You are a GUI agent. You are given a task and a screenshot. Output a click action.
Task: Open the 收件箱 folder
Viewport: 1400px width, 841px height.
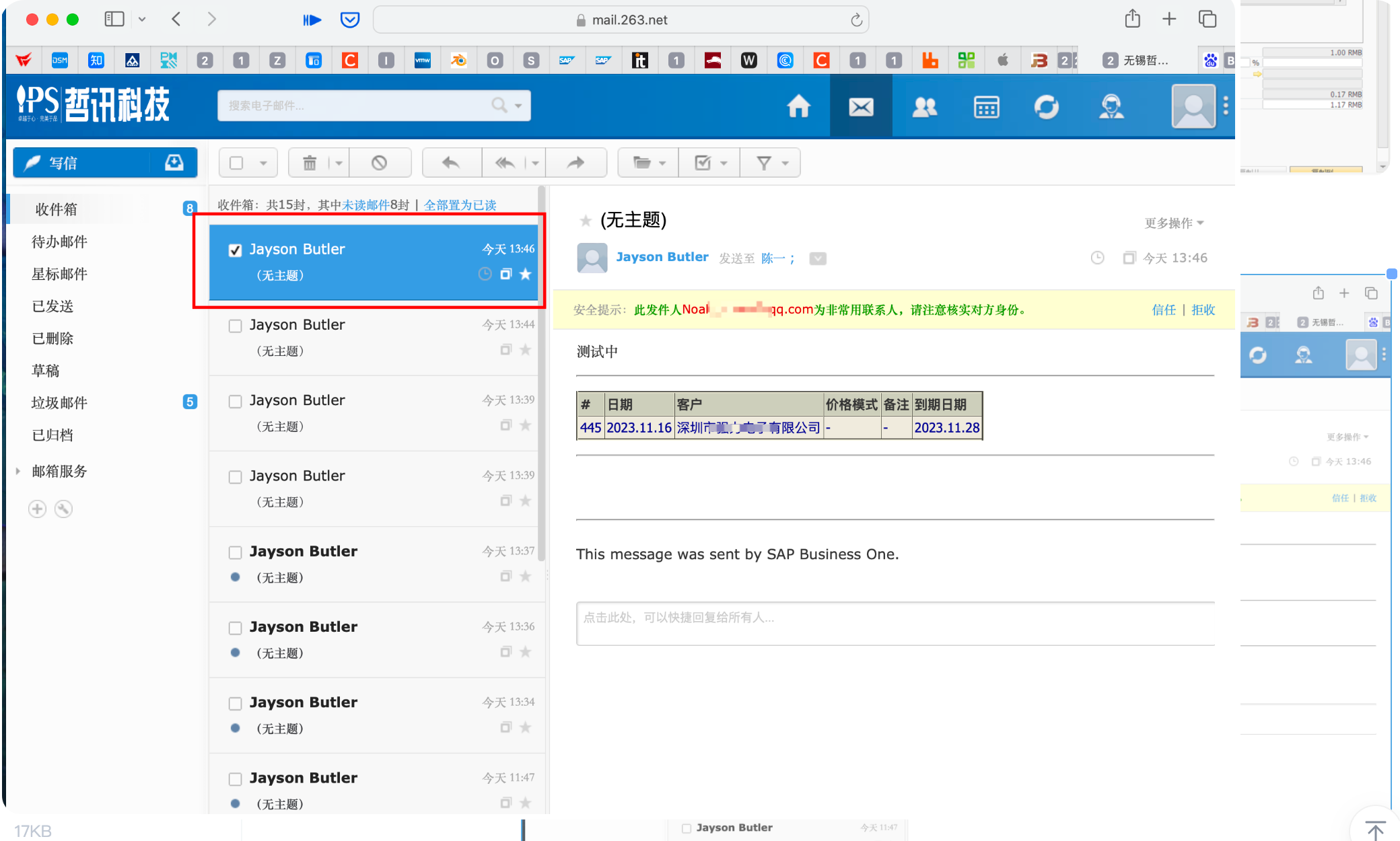click(x=56, y=209)
